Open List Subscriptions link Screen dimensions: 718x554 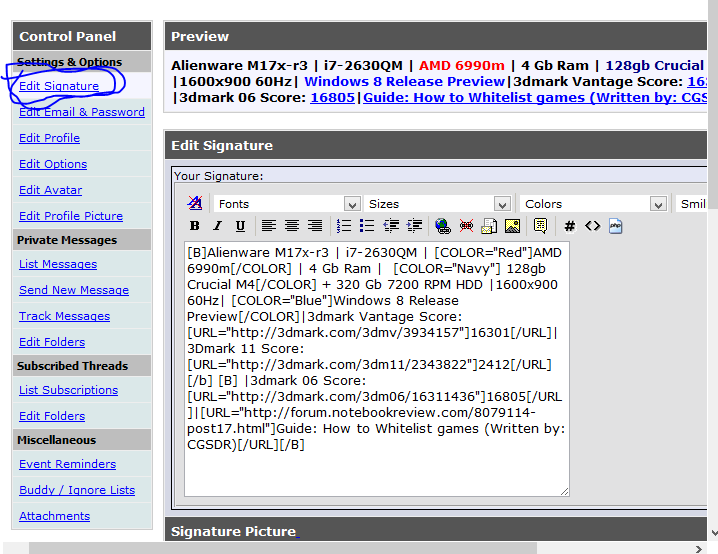pos(69,390)
